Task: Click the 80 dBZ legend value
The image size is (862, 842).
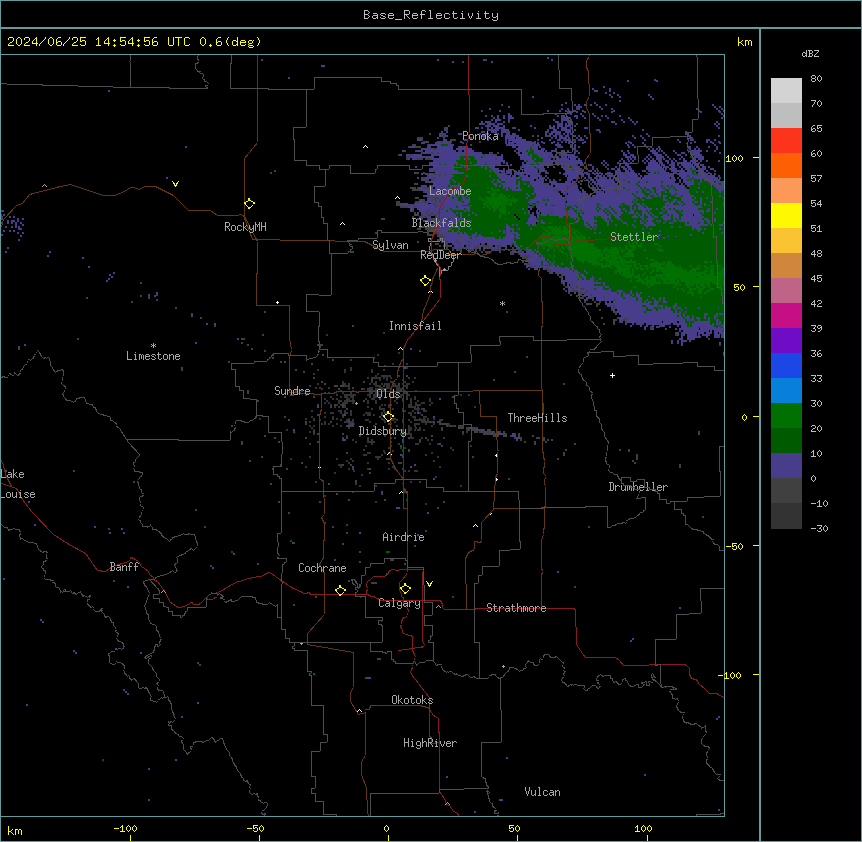Action: tap(816, 79)
